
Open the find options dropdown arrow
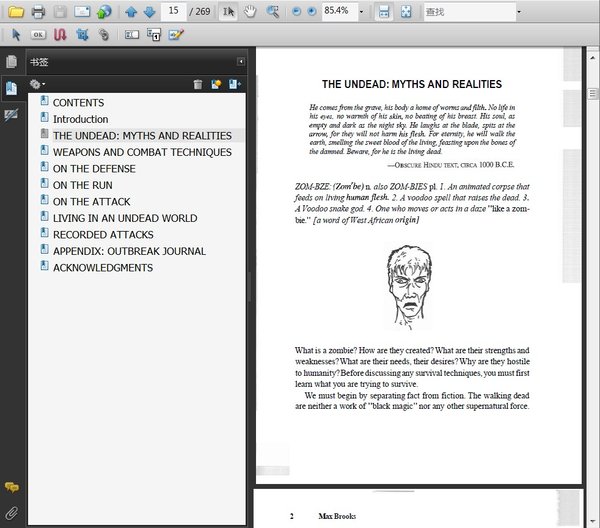coord(519,12)
